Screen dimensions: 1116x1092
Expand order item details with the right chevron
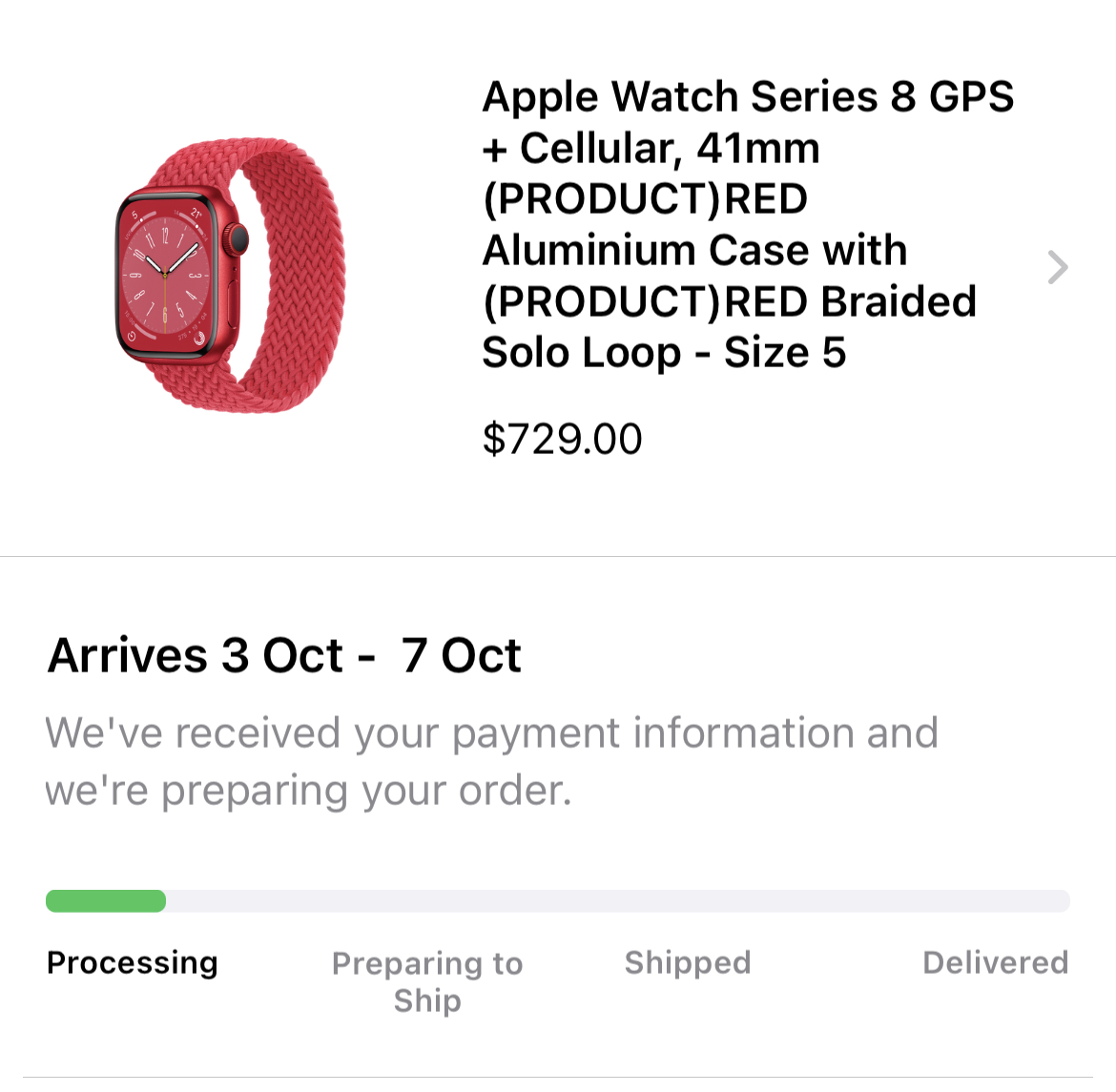[x=1057, y=268]
